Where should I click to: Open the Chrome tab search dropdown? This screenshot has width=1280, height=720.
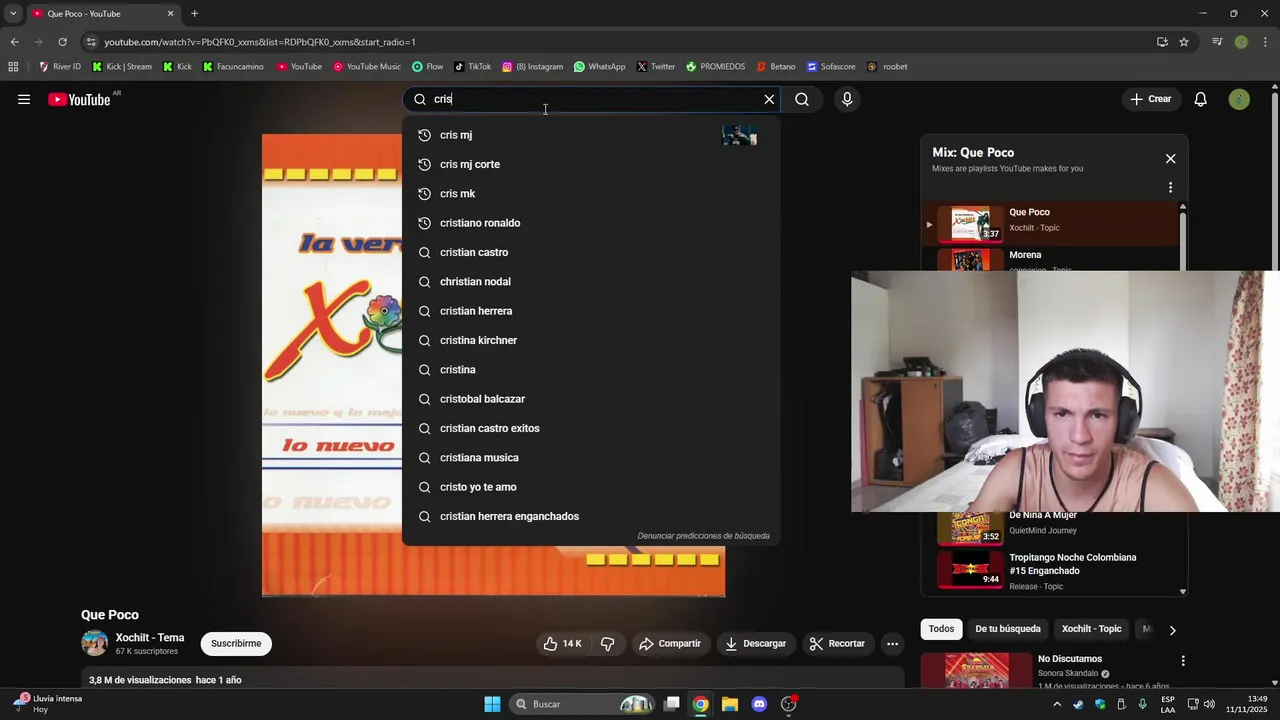pos(13,14)
